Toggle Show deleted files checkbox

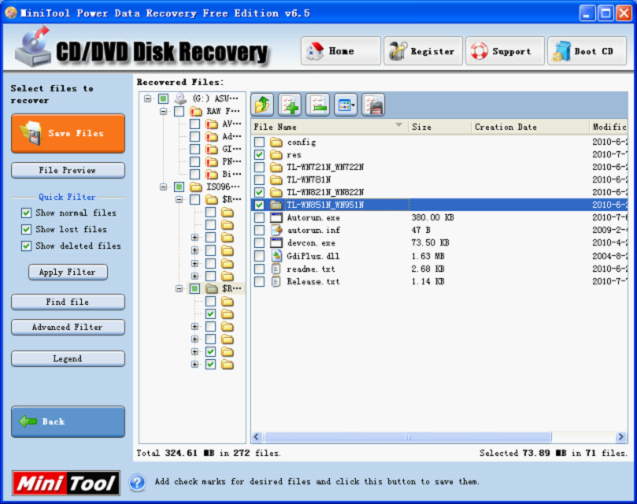26,246
